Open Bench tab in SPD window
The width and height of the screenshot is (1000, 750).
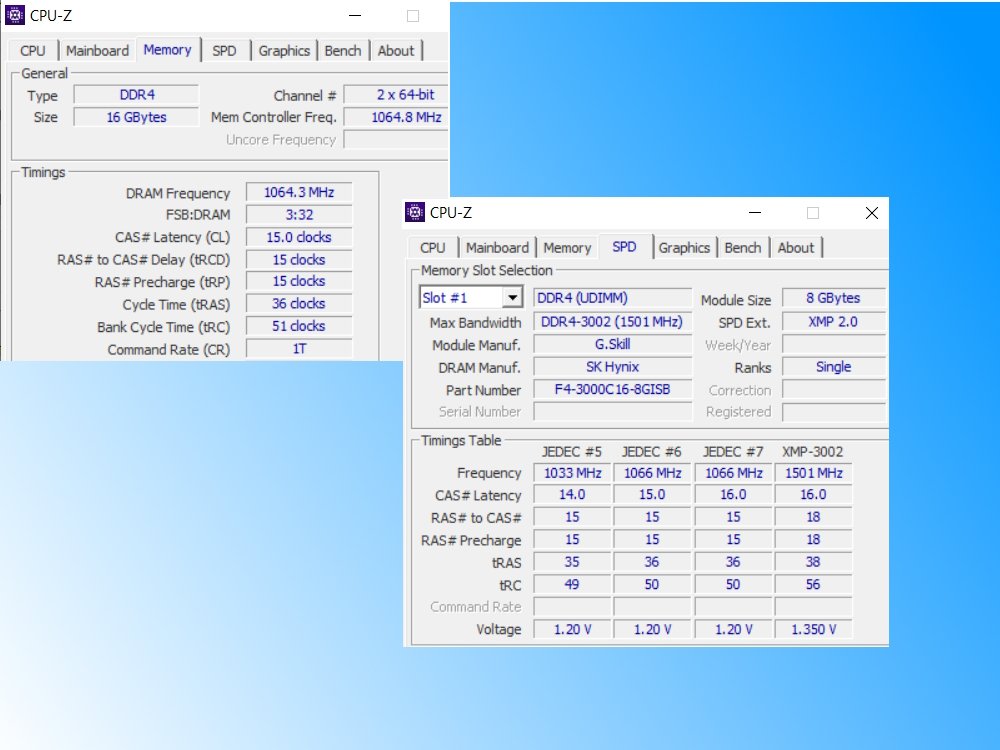(x=742, y=248)
